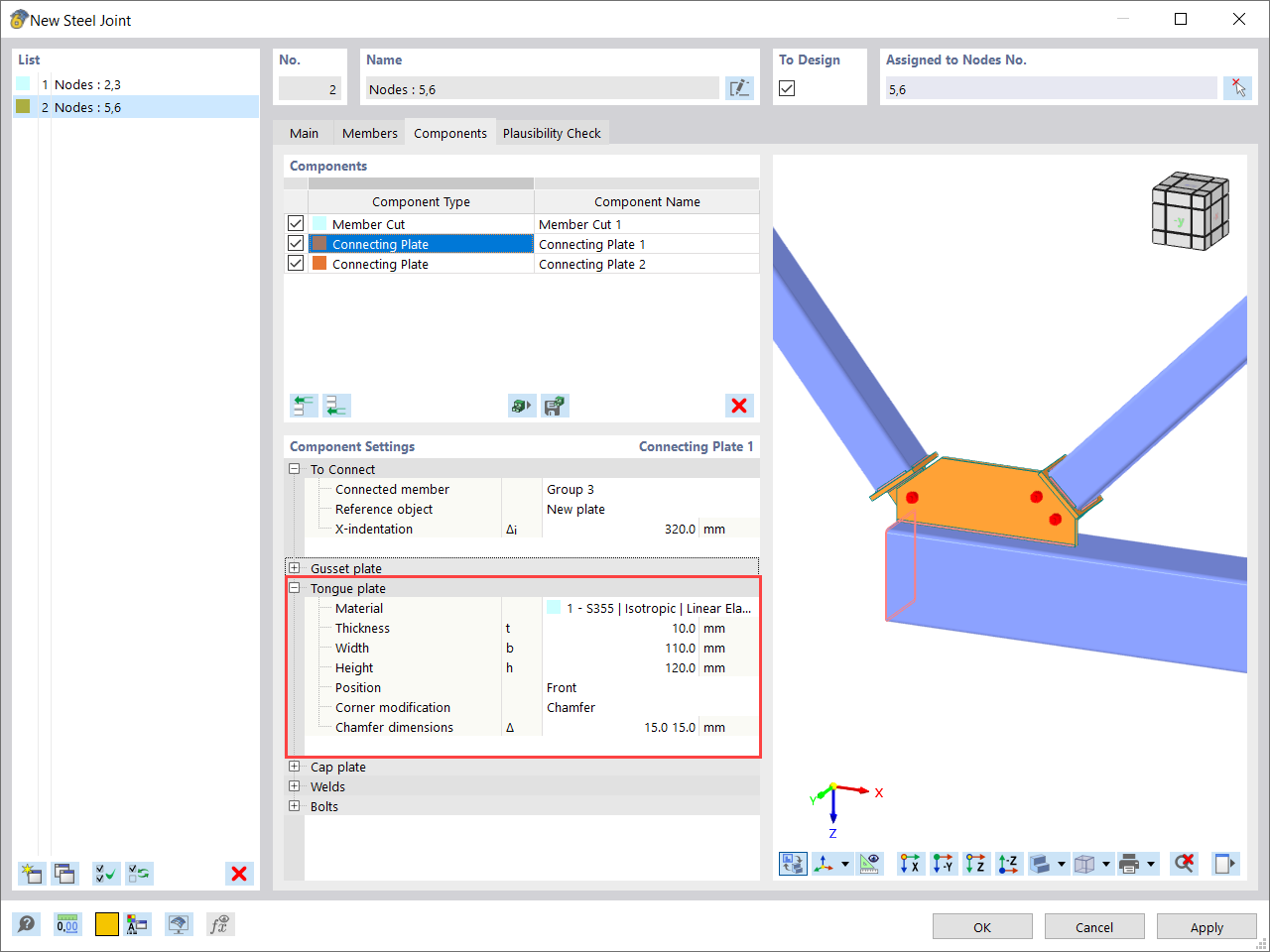Select list item 2 Nodes : 5,6

coord(136,107)
